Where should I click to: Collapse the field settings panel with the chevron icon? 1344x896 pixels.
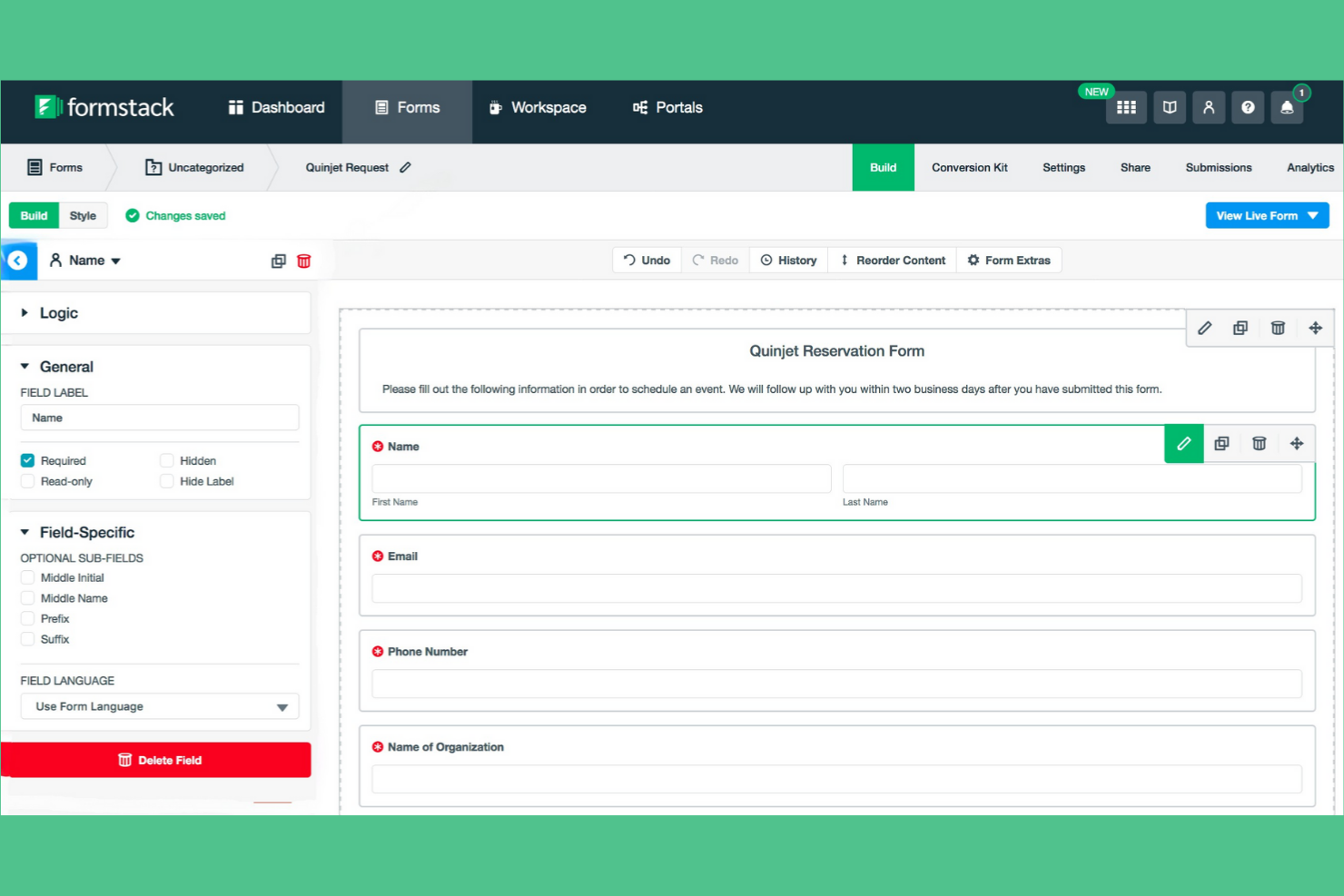click(x=18, y=261)
